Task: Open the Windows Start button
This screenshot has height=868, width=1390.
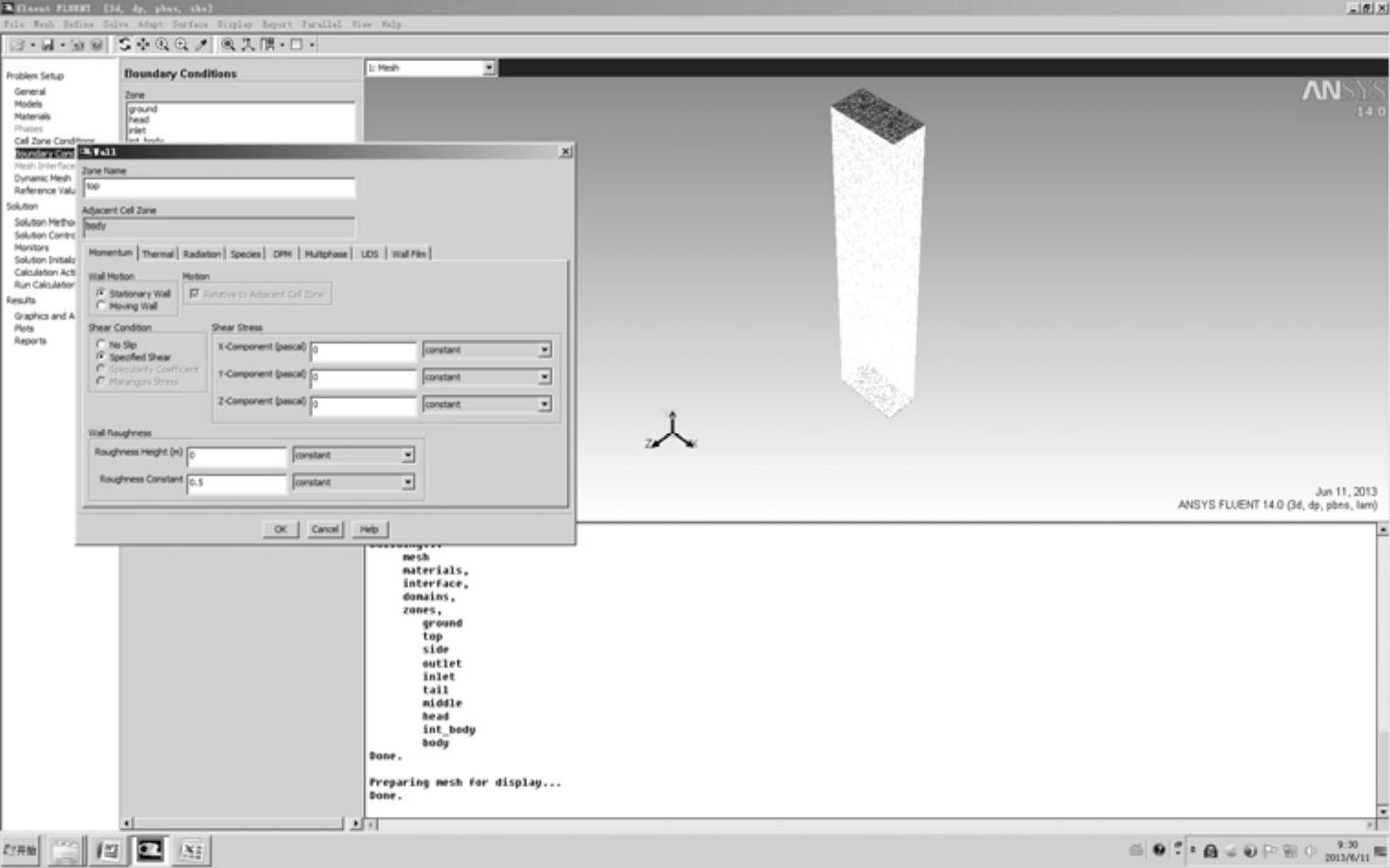Action: pyautogui.click(x=20, y=851)
